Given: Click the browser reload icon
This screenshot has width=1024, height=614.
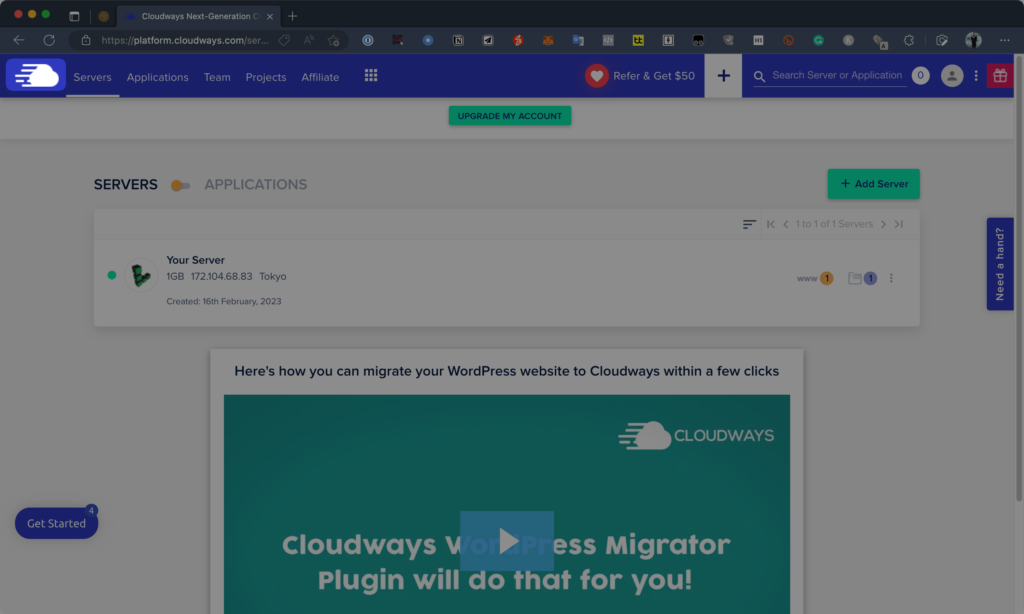Looking at the screenshot, I should pyautogui.click(x=49, y=40).
